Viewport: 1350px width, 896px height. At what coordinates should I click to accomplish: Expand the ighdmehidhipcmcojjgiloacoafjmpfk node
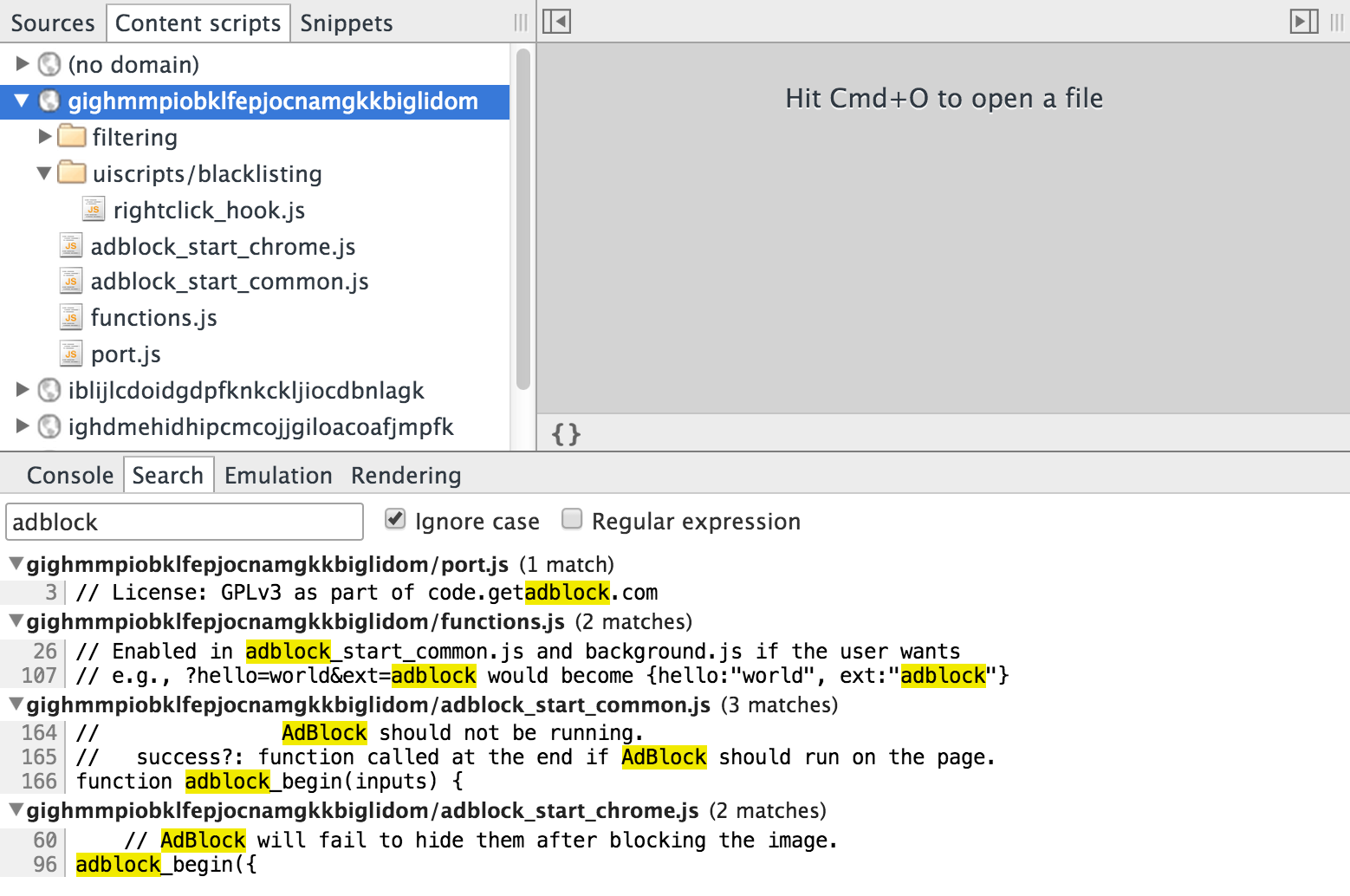pyautogui.click(x=23, y=426)
